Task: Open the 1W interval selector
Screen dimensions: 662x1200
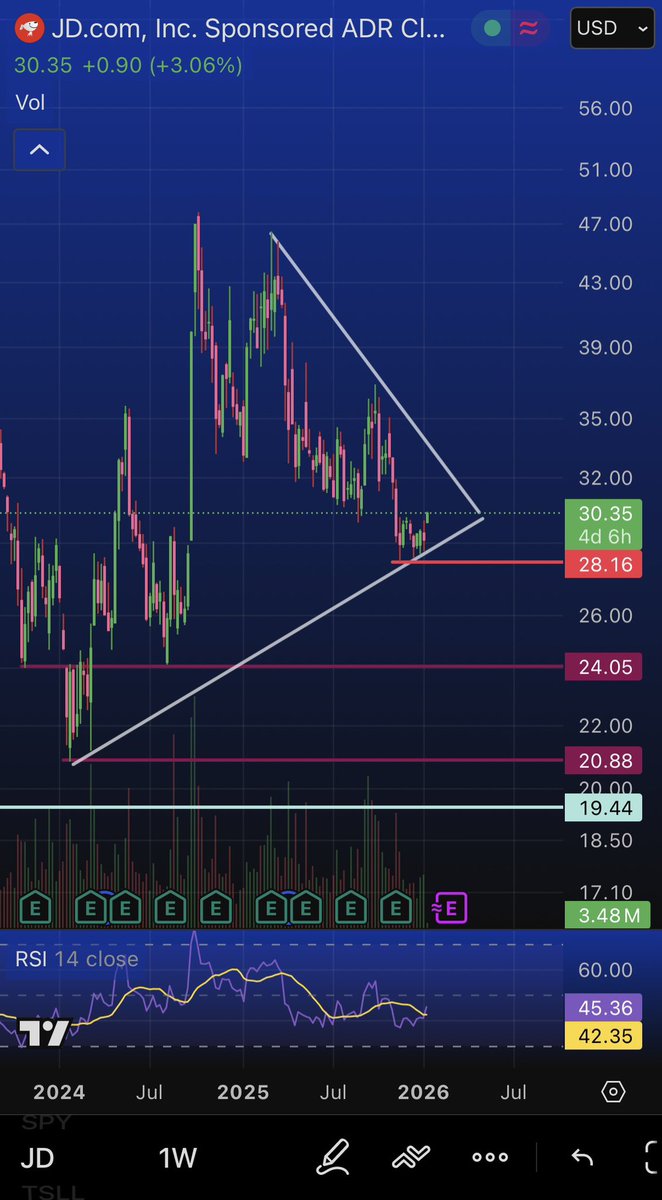Action: 178,1158
